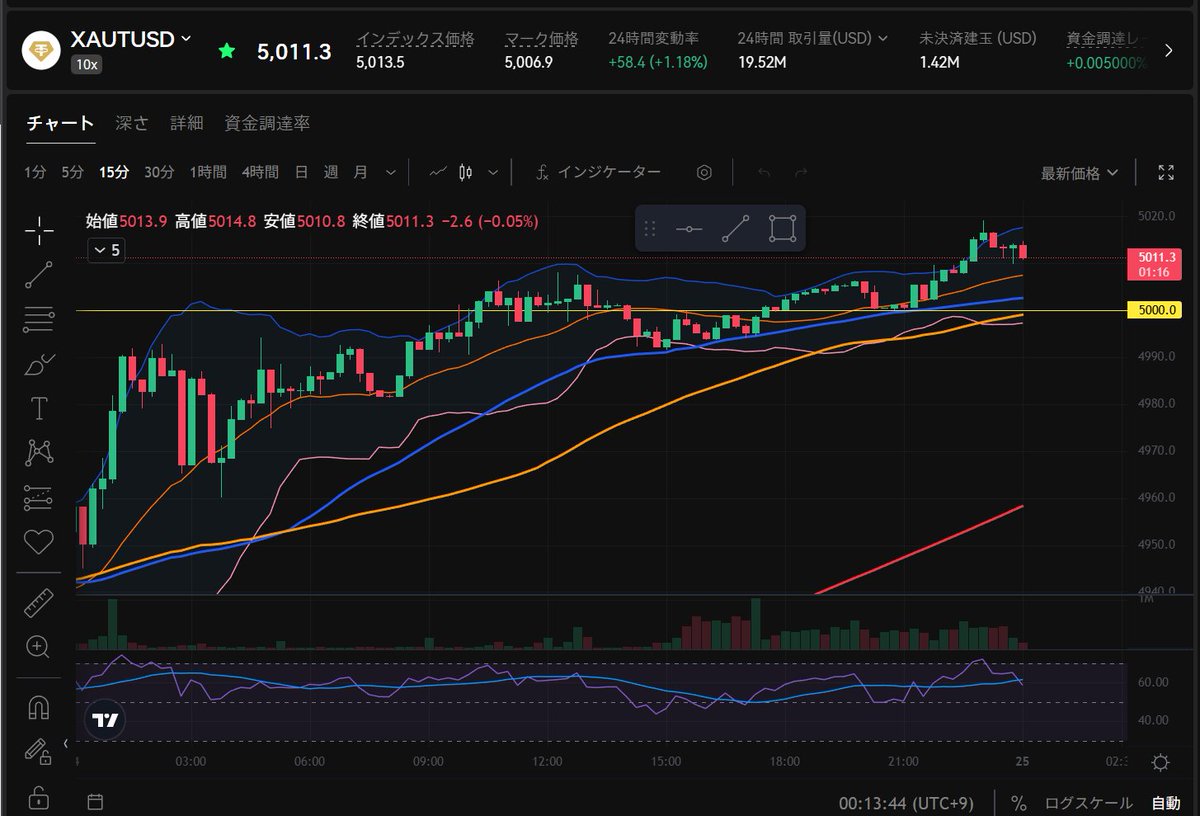Toggle the magnet snap mode
The image size is (1200, 816).
coord(39,708)
